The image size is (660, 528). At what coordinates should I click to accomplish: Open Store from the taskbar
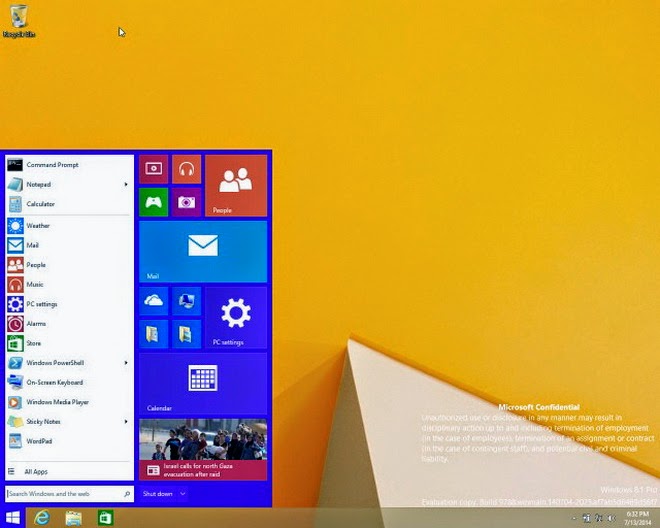click(x=105, y=518)
